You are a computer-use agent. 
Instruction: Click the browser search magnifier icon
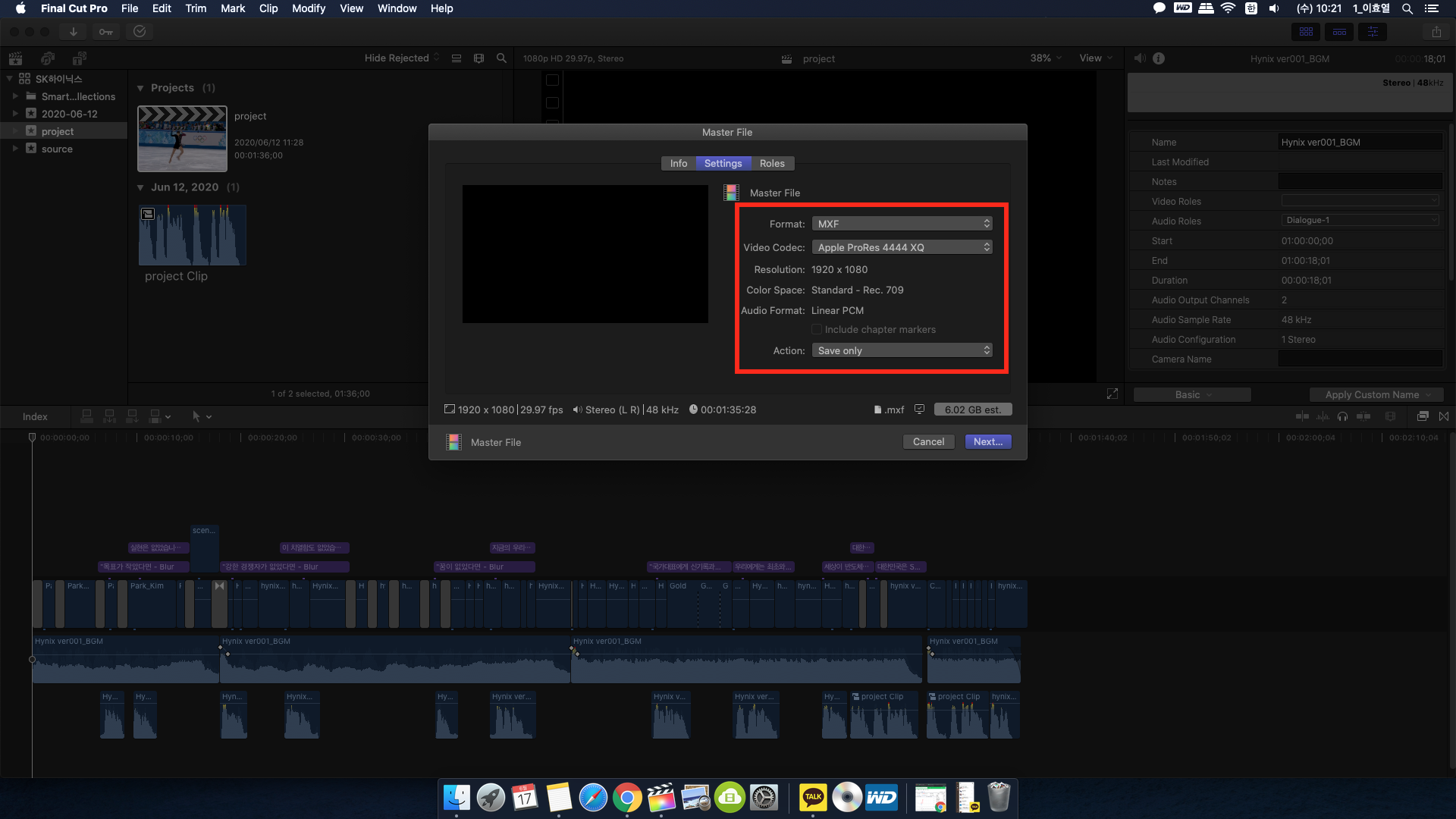click(x=501, y=58)
